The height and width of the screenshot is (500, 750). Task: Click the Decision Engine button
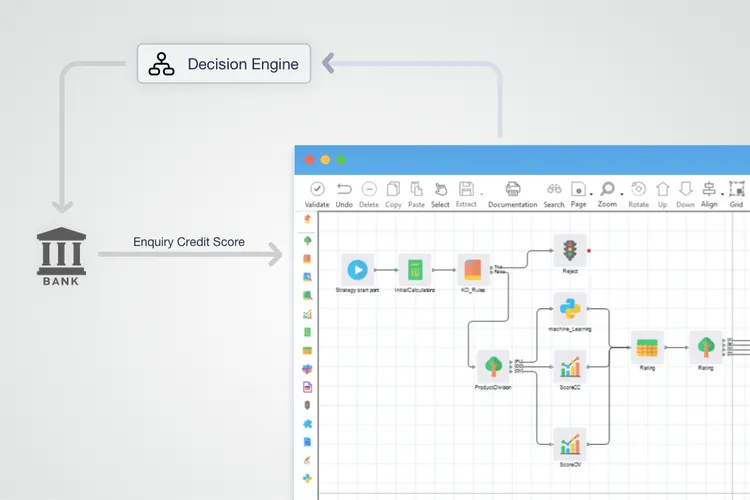(222, 65)
